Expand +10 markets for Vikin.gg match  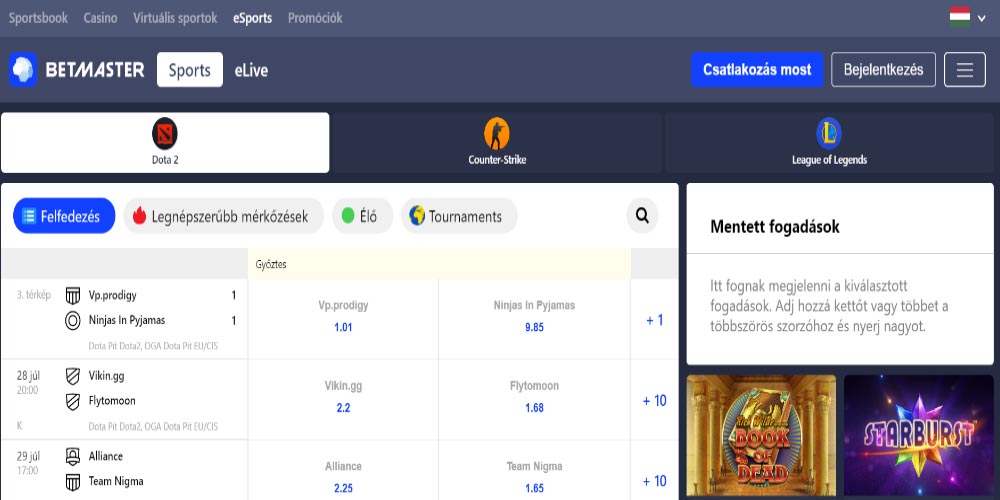click(654, 400)
